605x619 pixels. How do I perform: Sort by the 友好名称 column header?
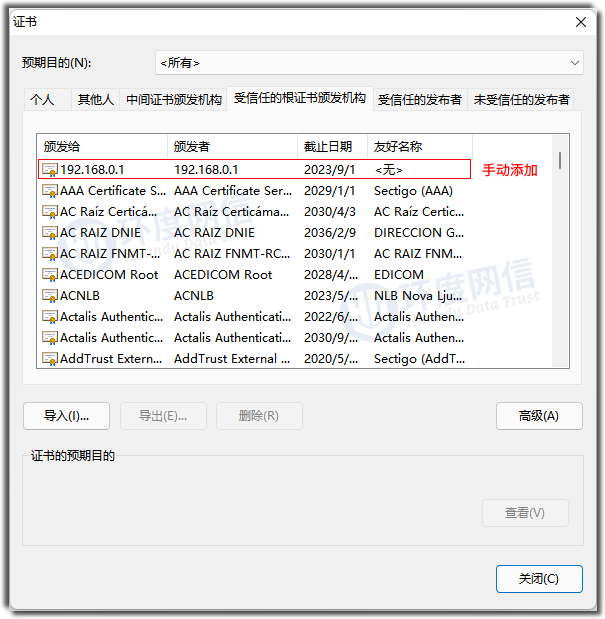click(x=420, y=147)
